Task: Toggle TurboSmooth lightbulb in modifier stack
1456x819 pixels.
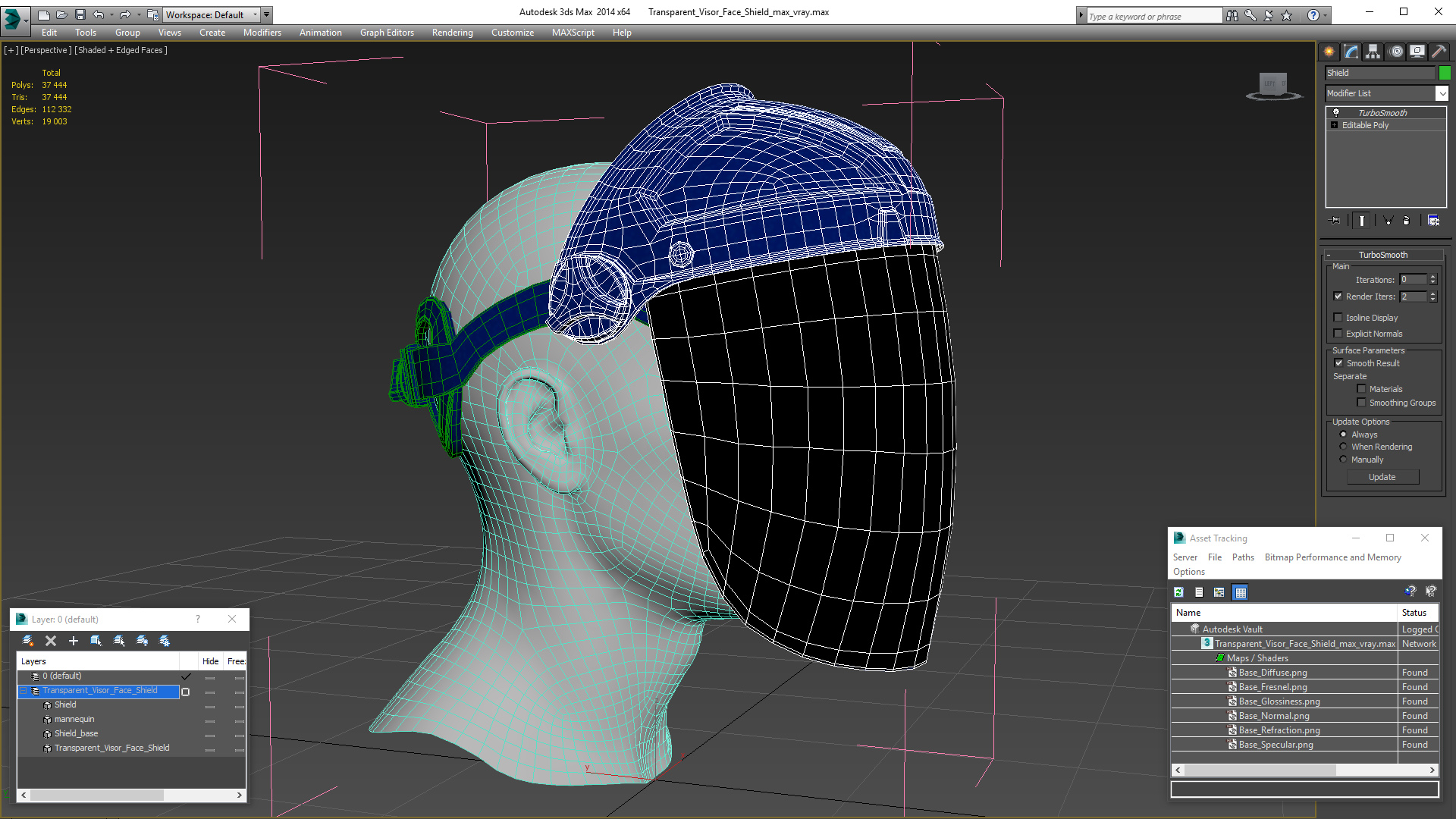Action: [x=1336, y=112]
